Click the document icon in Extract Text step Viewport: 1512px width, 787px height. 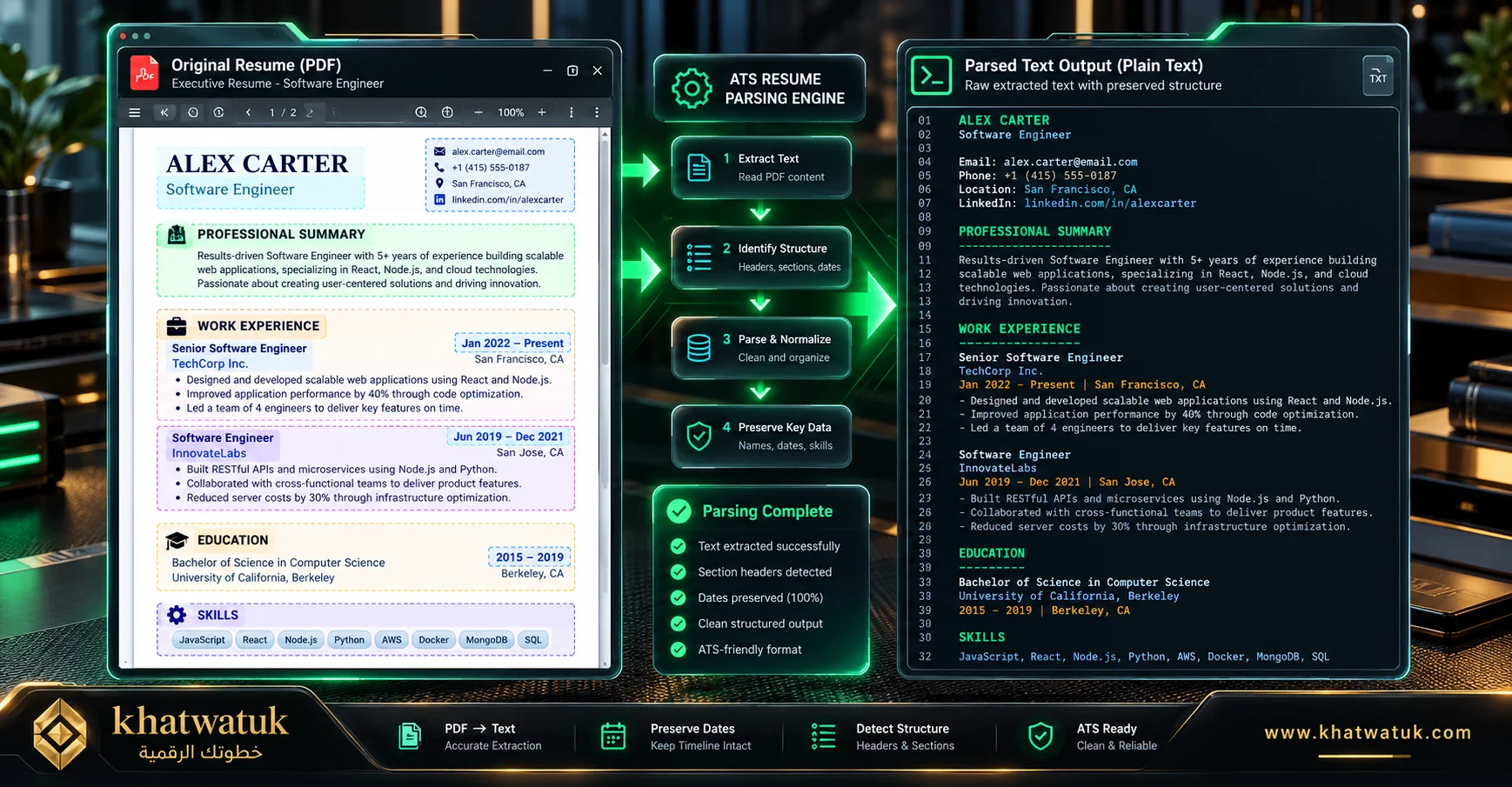coord(699,167)
